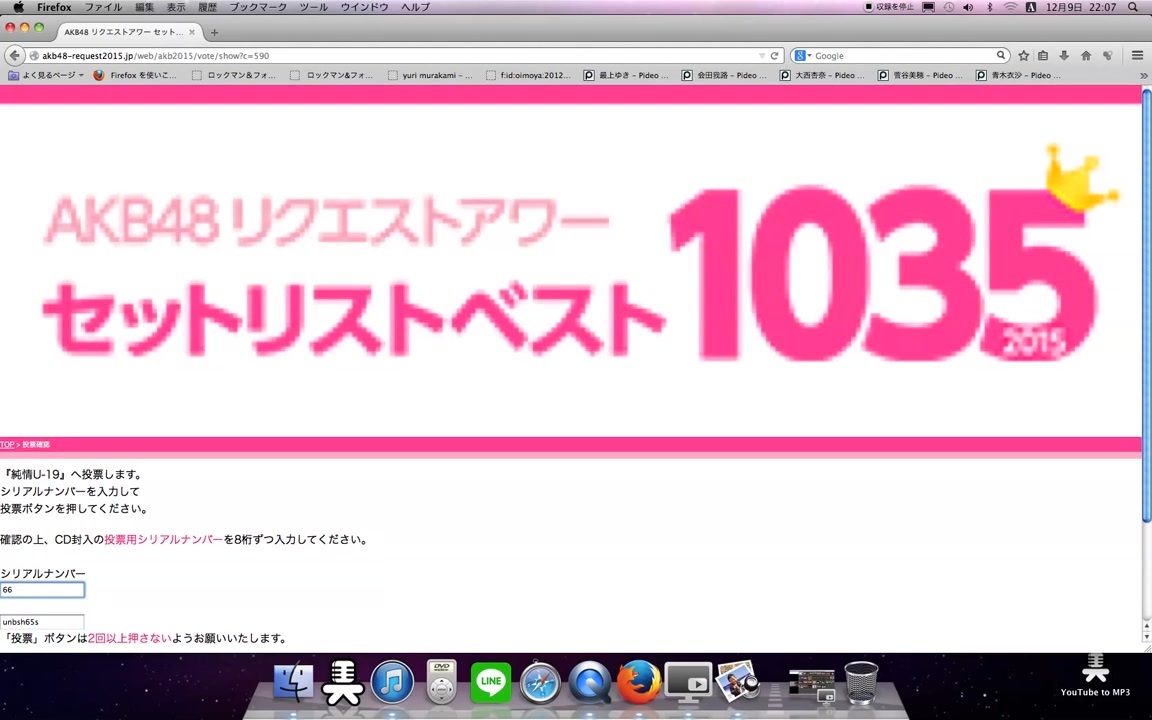Open the minimized window thumbnail in the Dock
1152x720 pixels.
(x=811, y=685)
